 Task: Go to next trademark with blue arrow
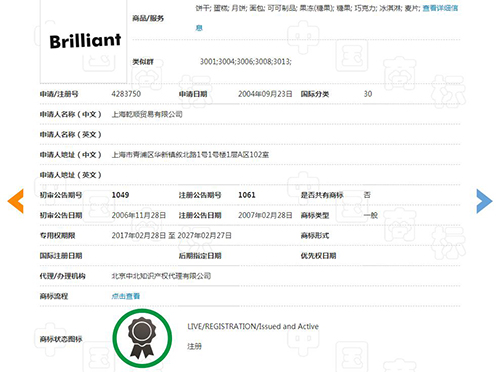click(484, 201)
